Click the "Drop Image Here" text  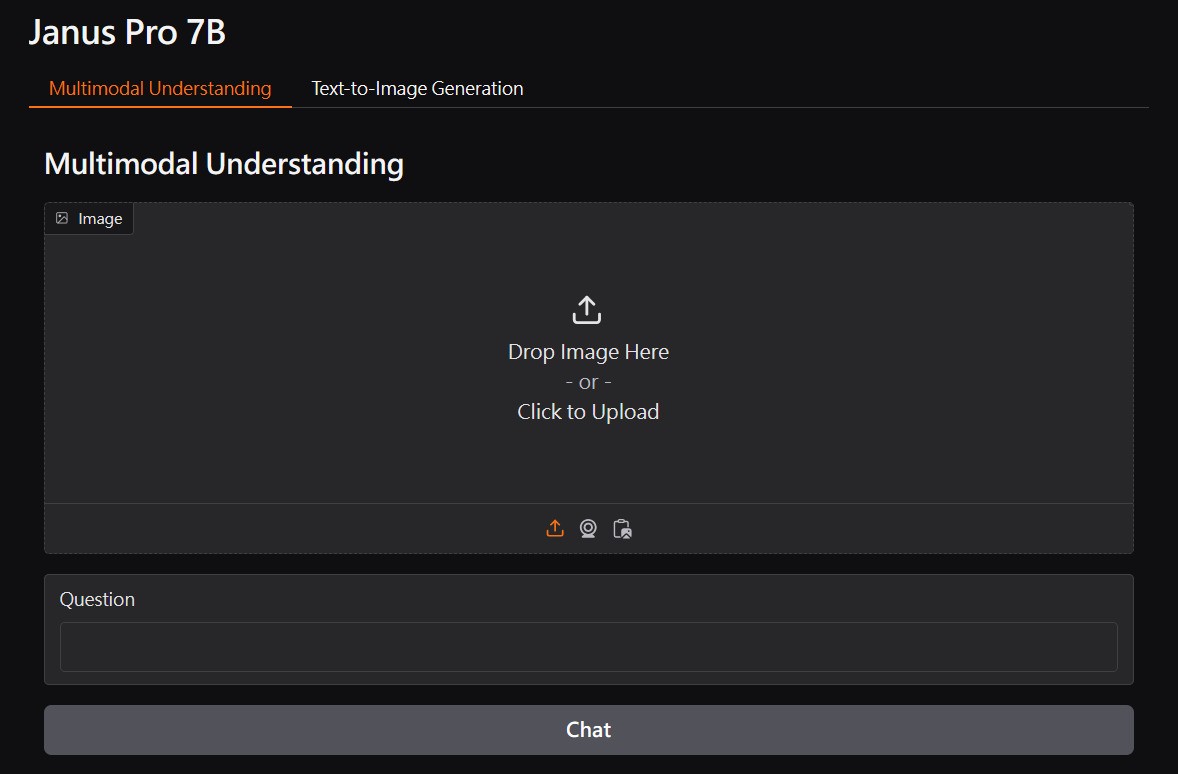588,352
